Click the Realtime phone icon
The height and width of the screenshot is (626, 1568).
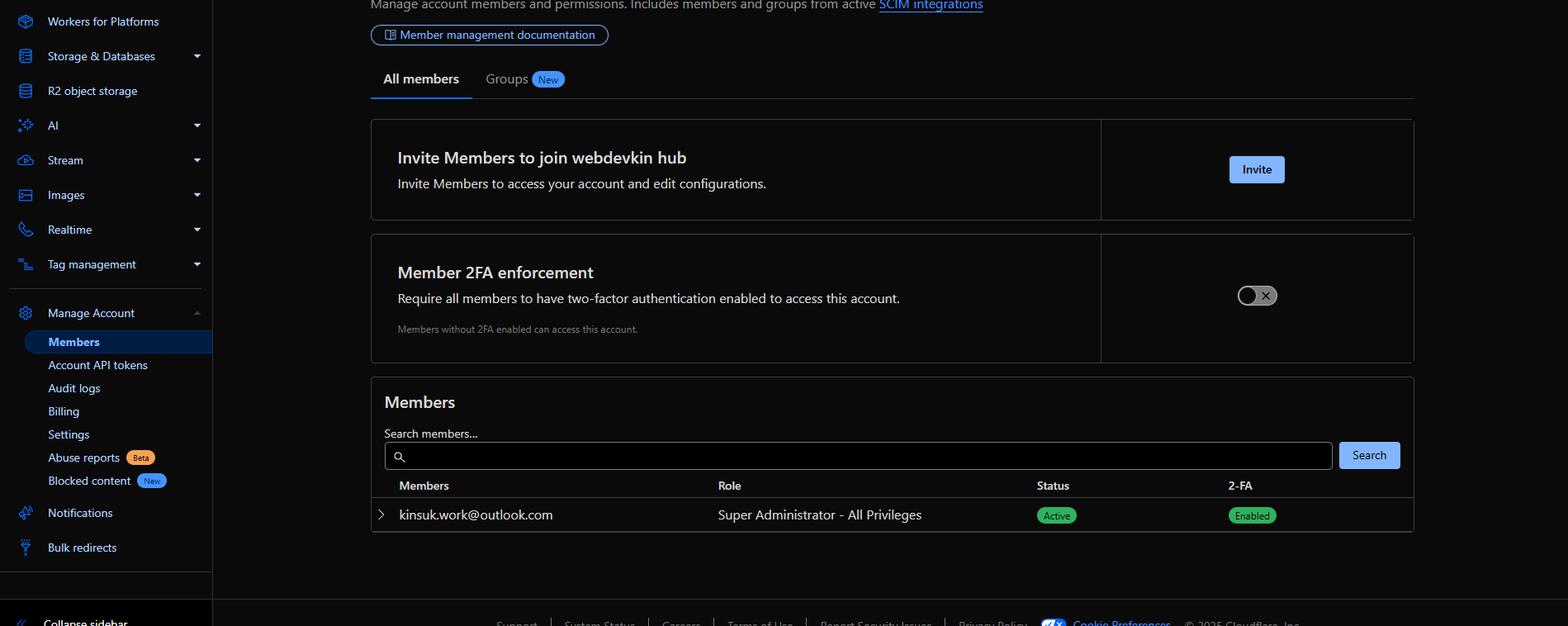click(26, 230)
